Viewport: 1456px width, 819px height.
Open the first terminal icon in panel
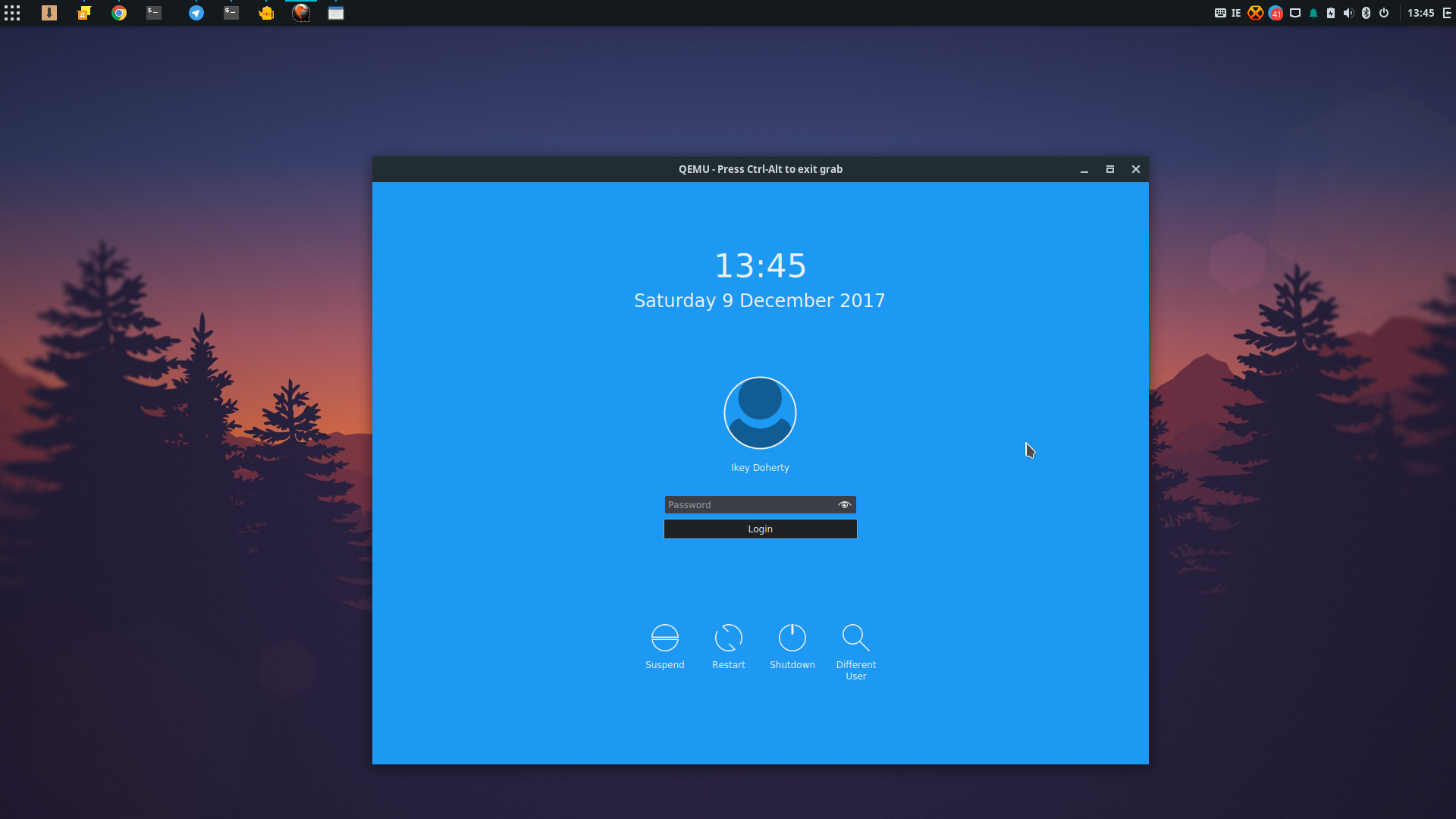[154, 13]
